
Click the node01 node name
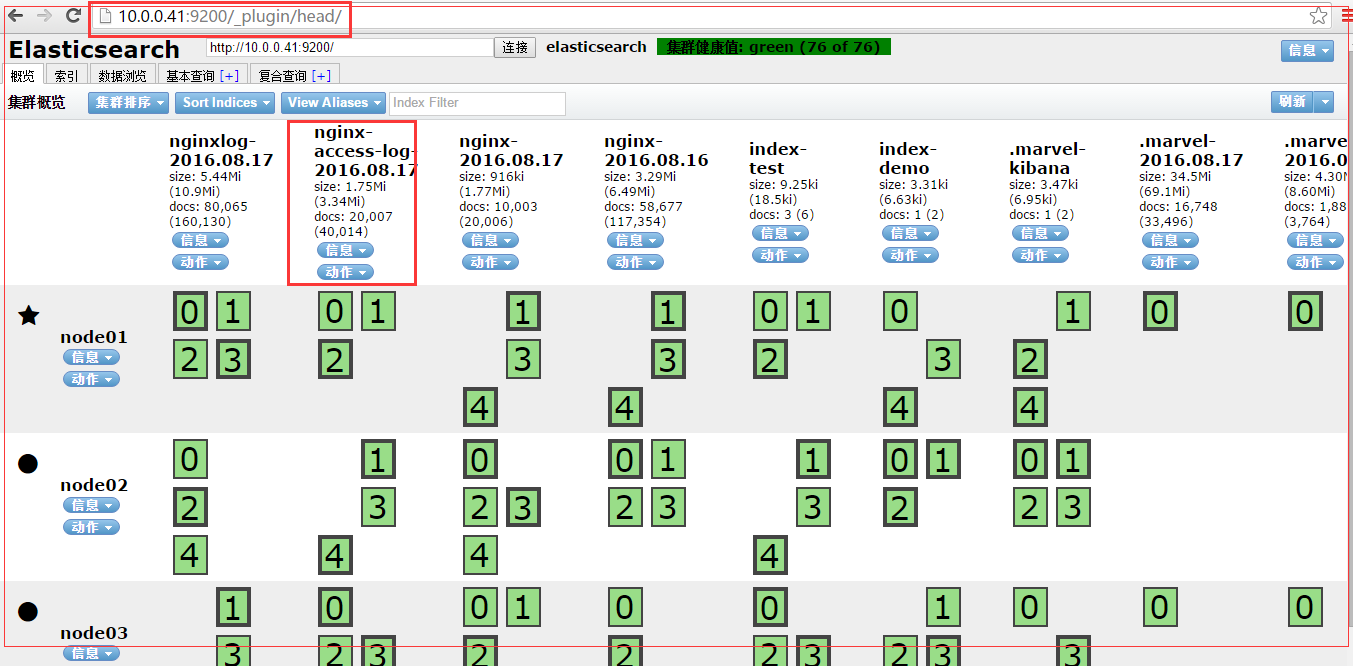point(94,337)
